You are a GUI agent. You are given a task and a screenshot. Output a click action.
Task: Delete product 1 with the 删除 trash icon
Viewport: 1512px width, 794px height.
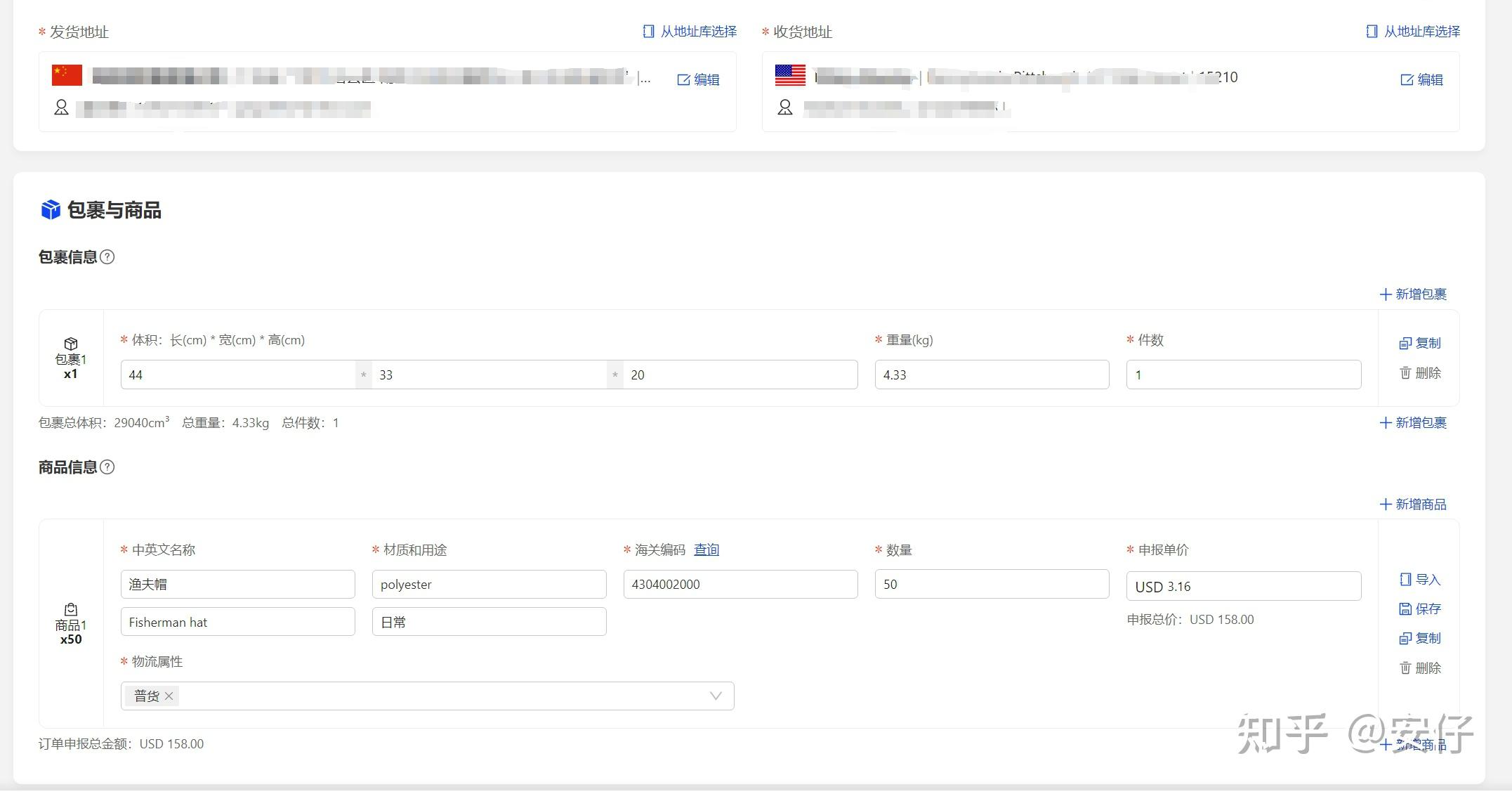[x=1405, y=668]
